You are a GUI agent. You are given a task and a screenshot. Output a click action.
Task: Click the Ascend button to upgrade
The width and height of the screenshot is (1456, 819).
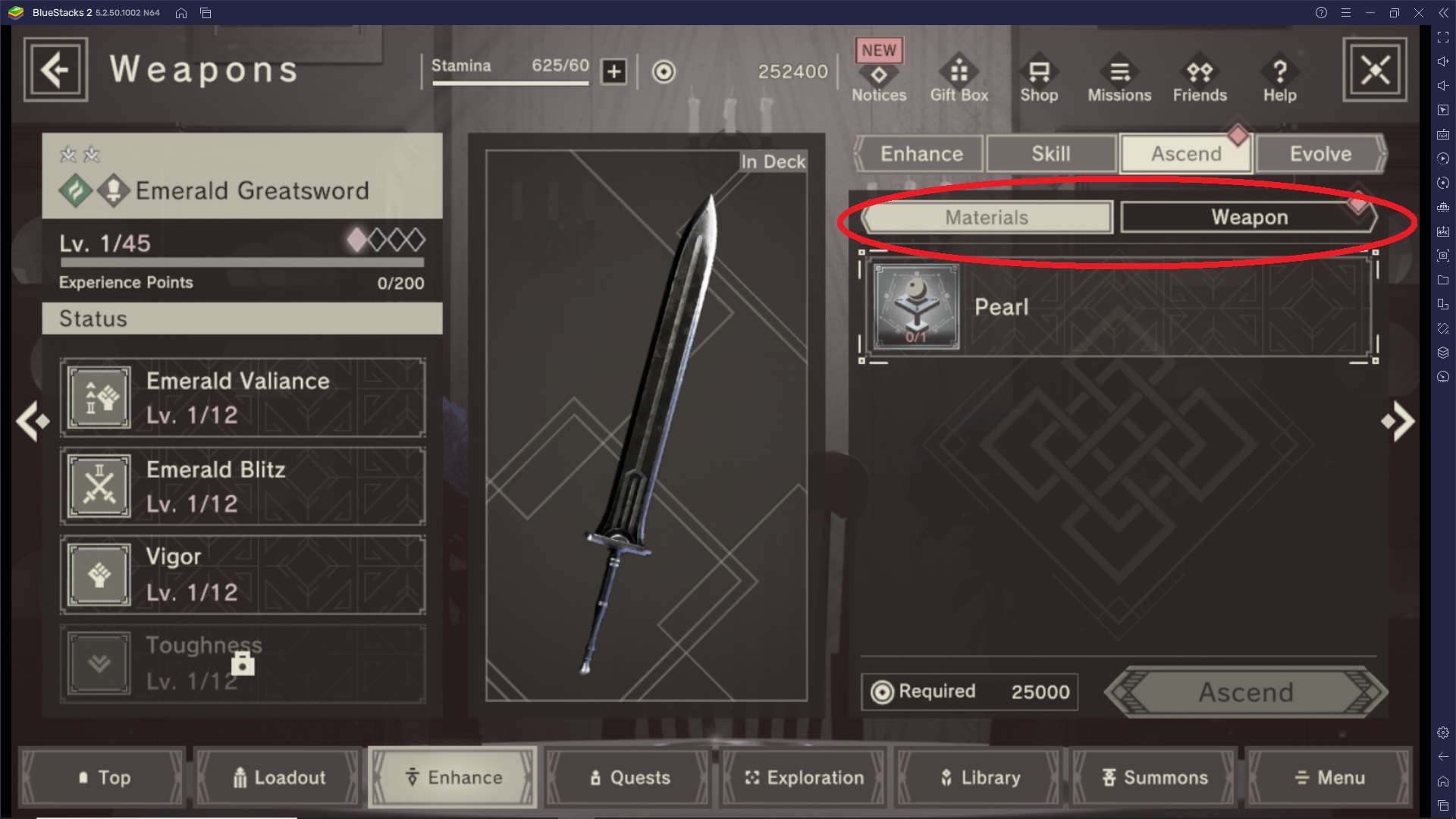click(x=1246, y=691)
